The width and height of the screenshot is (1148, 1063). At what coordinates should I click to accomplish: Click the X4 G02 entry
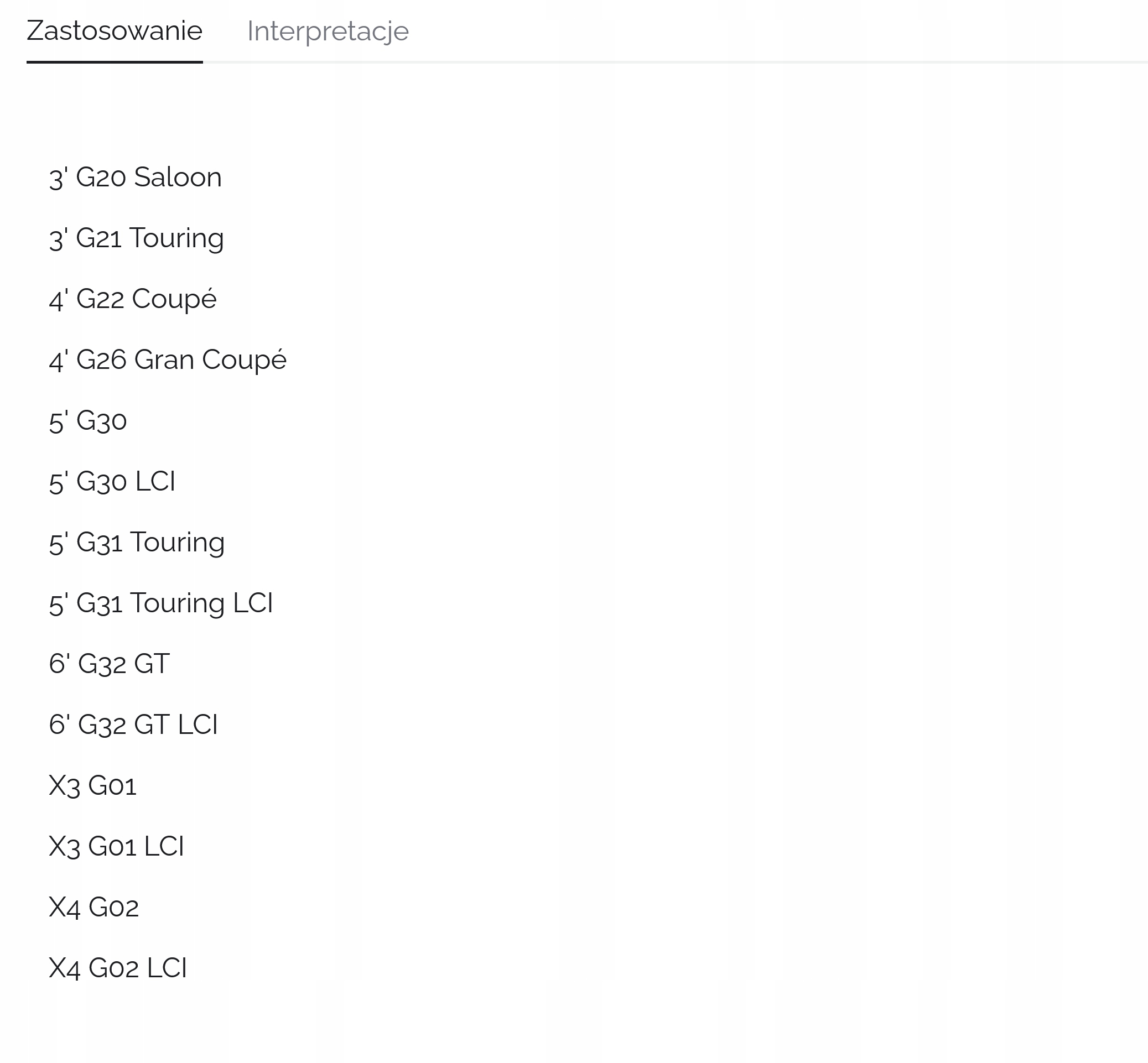[x=94, y=908]
